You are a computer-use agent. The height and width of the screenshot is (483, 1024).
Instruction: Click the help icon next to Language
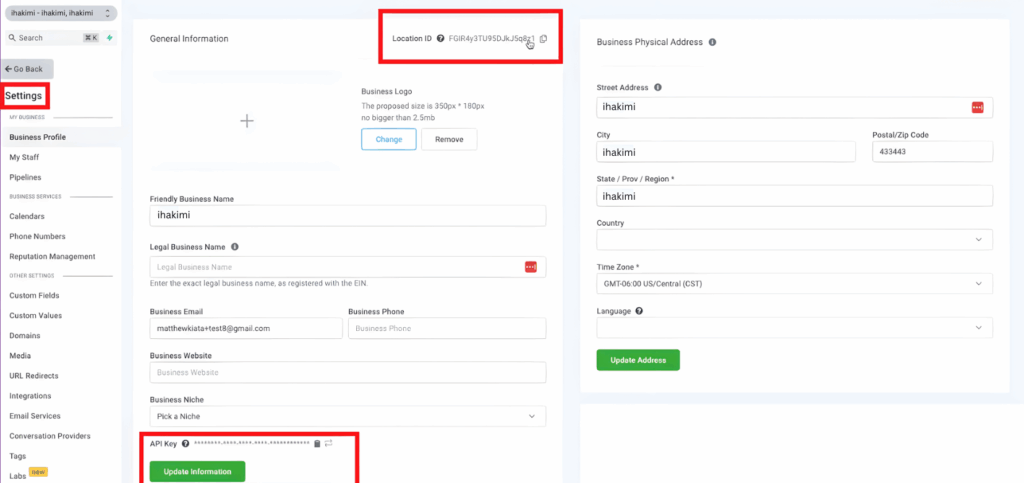(639, 311)
